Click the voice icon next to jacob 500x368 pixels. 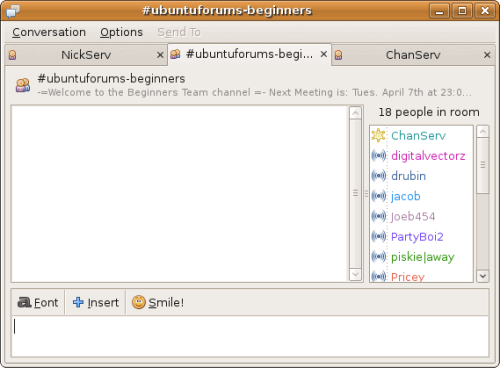[379, 196]
